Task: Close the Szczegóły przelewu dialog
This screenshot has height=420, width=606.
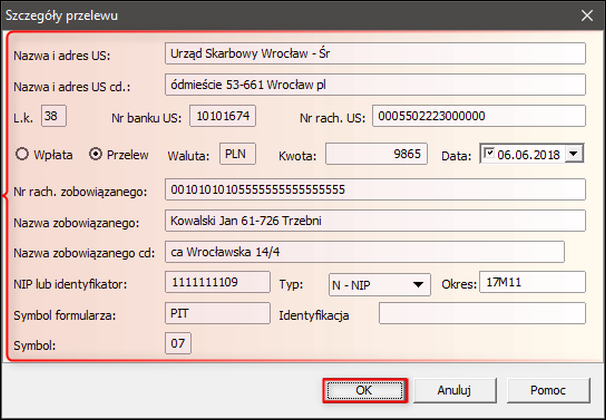Action: [x=587, y=15]
